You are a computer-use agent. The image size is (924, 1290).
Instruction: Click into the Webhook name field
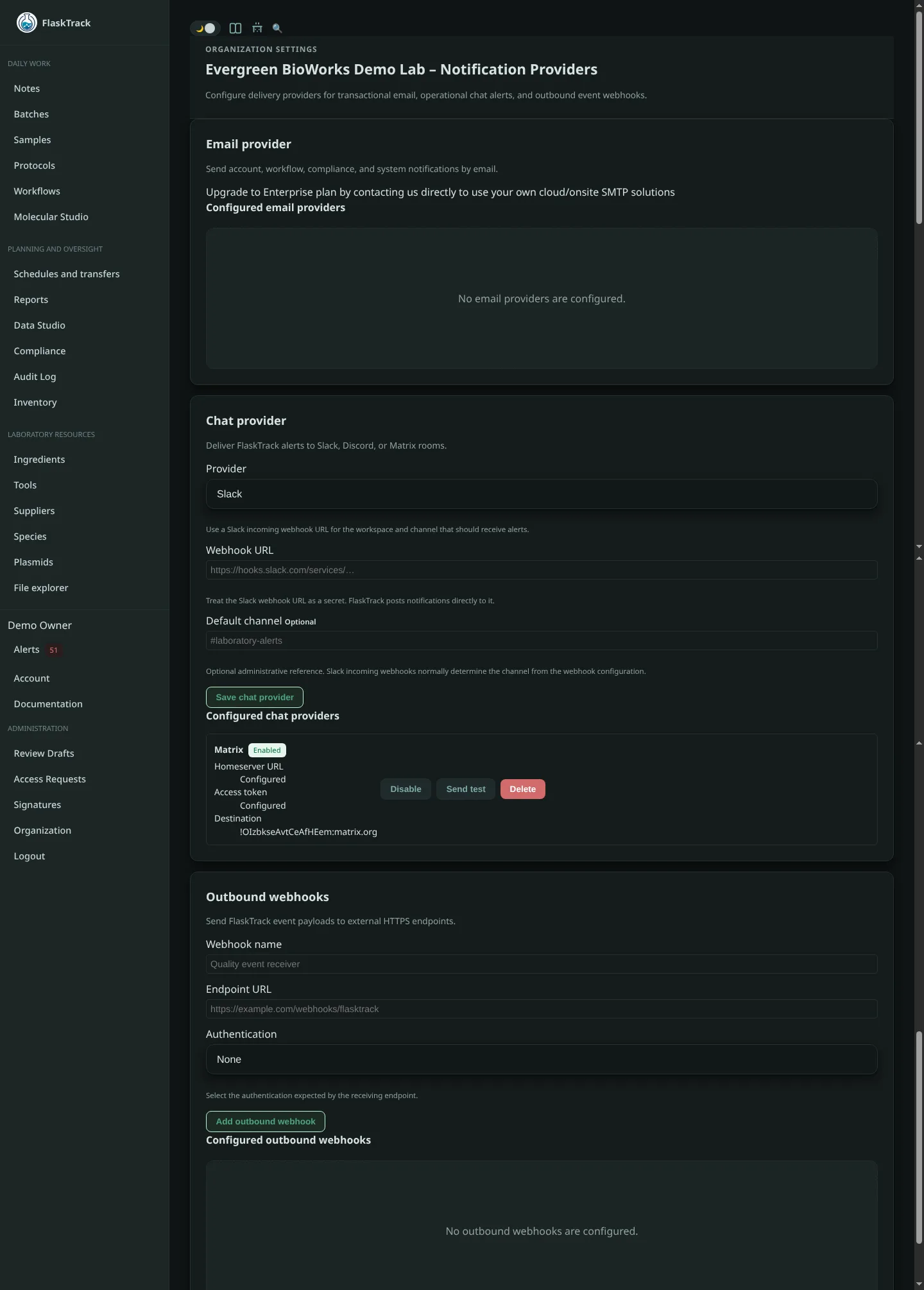[542, 964]
